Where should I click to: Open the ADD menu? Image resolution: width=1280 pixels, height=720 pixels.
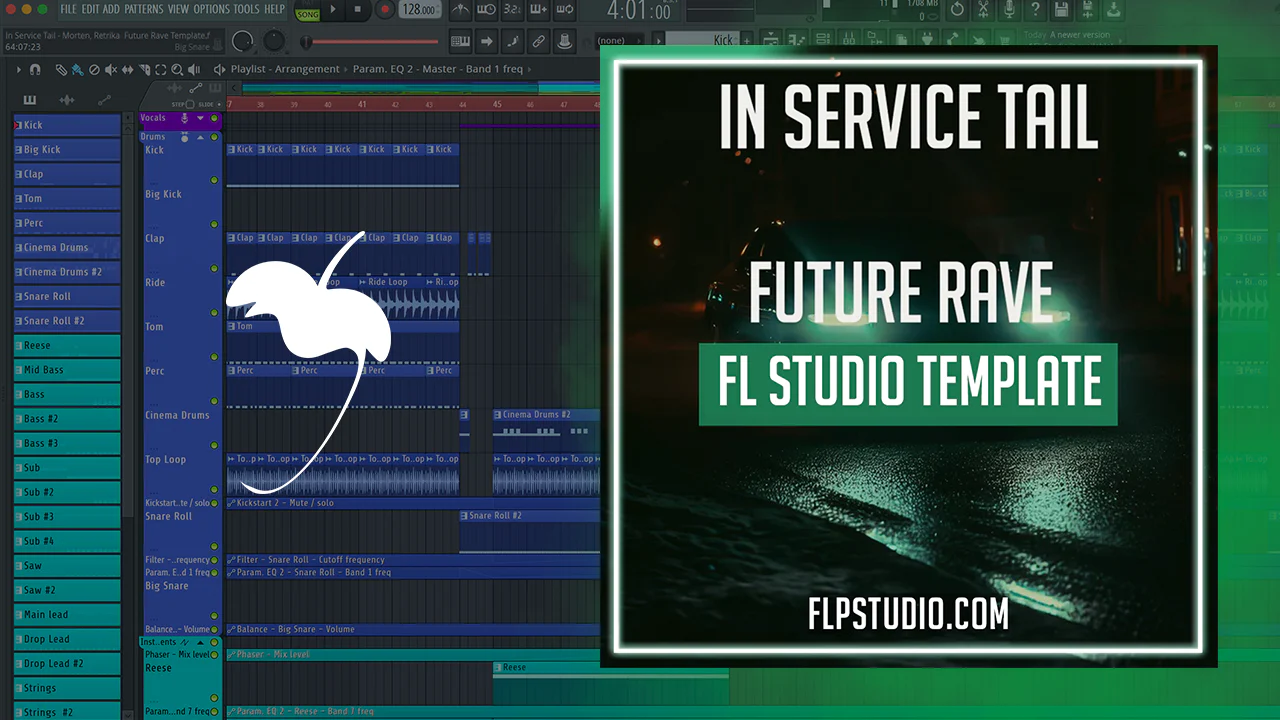point(111,9)
